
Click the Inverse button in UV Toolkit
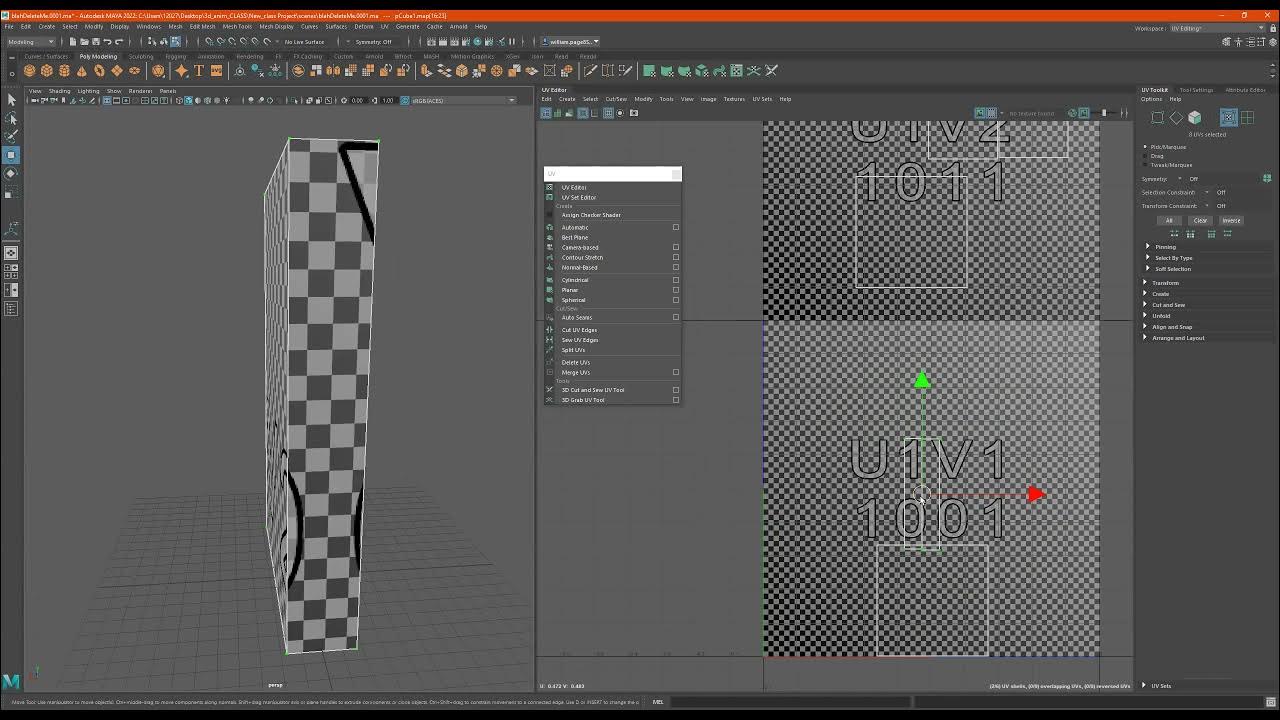point(1231,221)
